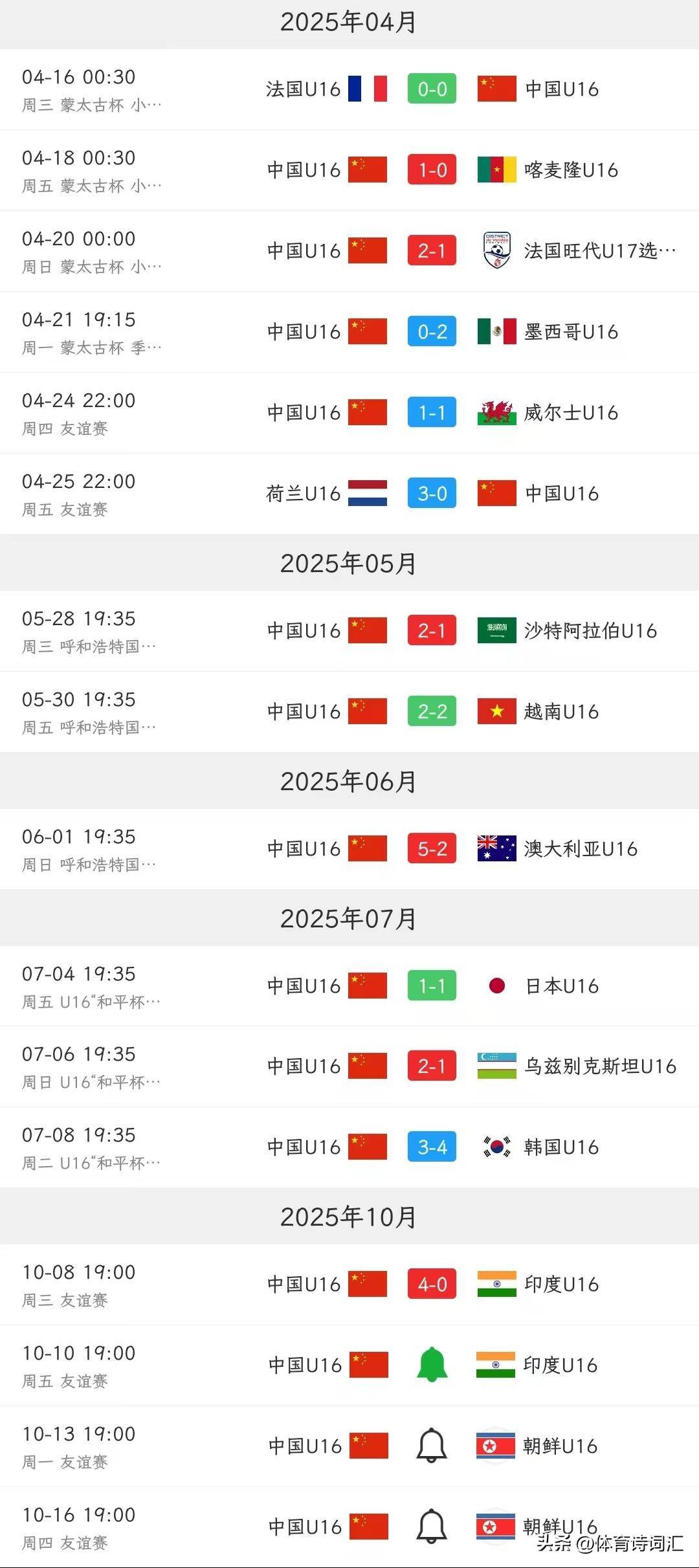Image resolution: width=699 pixels, height=1568 pixels.
Task: Click the Uzbekistan flag beside 乌兹别克斯坦U16
Action: (x=496, y=1066)
